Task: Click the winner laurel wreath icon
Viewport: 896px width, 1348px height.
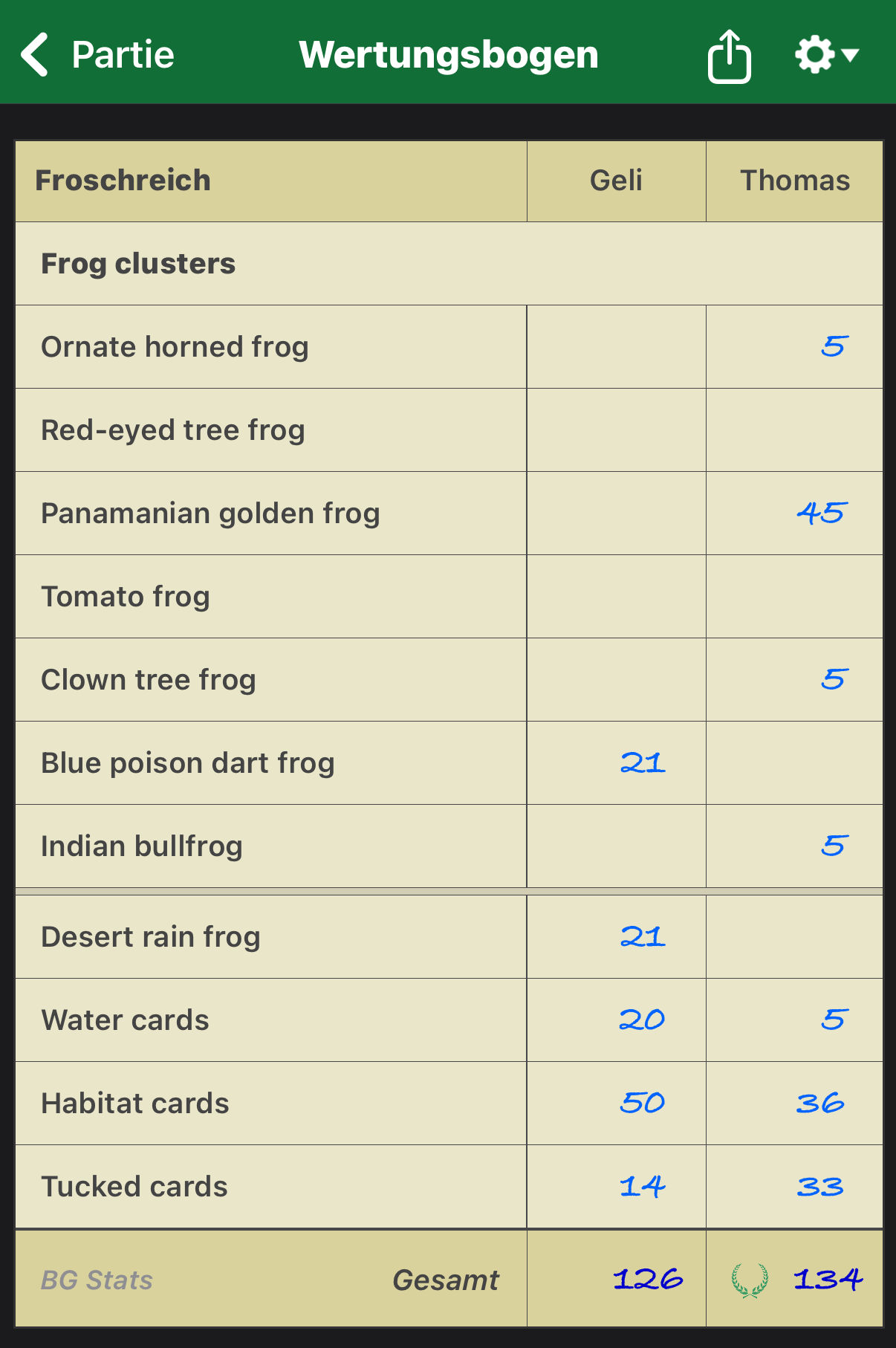Action: coord(750,1280)
